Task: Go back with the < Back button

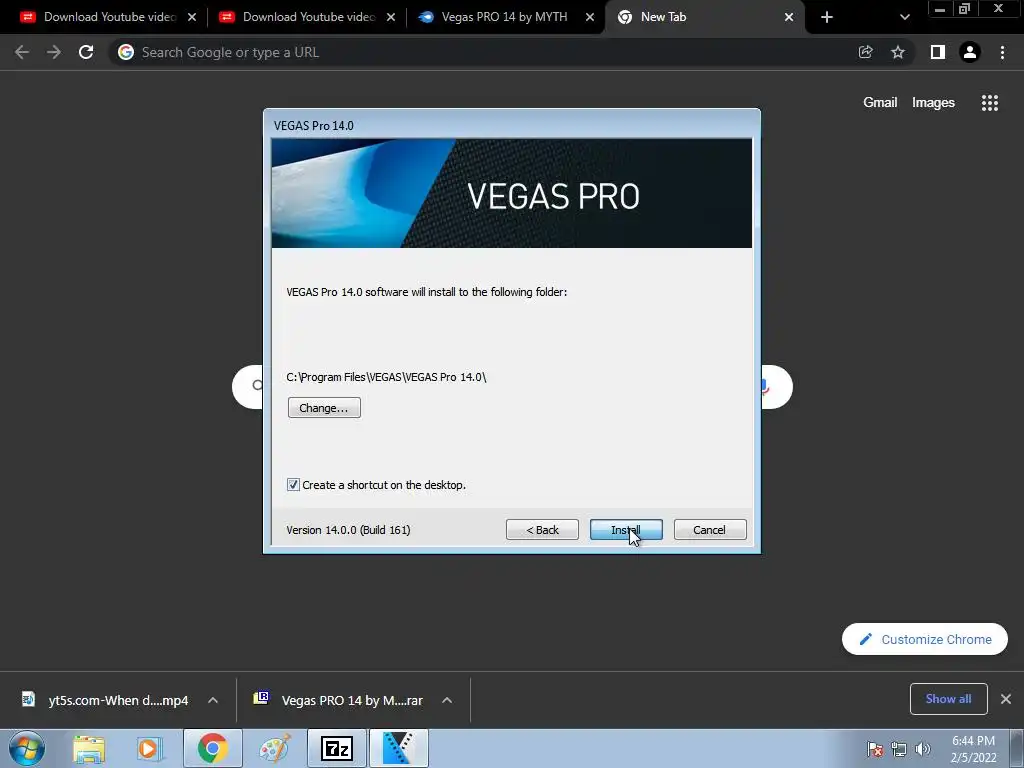Action: 542,530
